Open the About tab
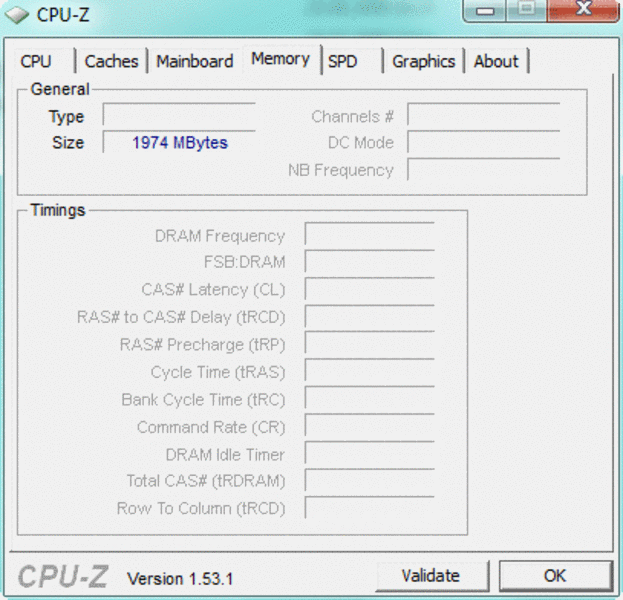 point(497,61)
